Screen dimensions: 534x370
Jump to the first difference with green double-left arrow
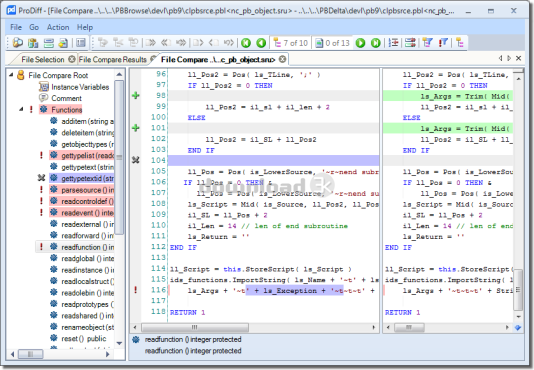(246, 43)
